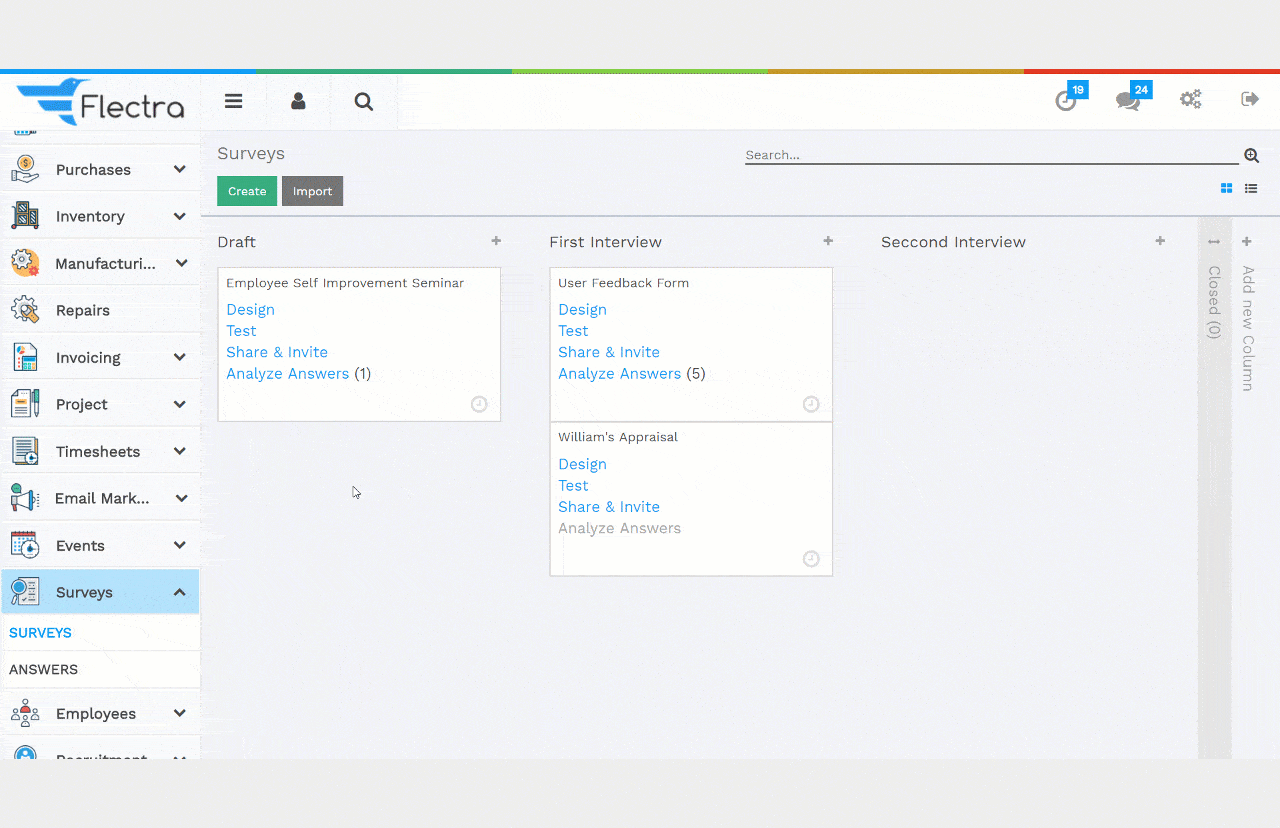1280x828 pixels.
Task: Click the plus icon in the Draft column
Action: pos(496,241)
